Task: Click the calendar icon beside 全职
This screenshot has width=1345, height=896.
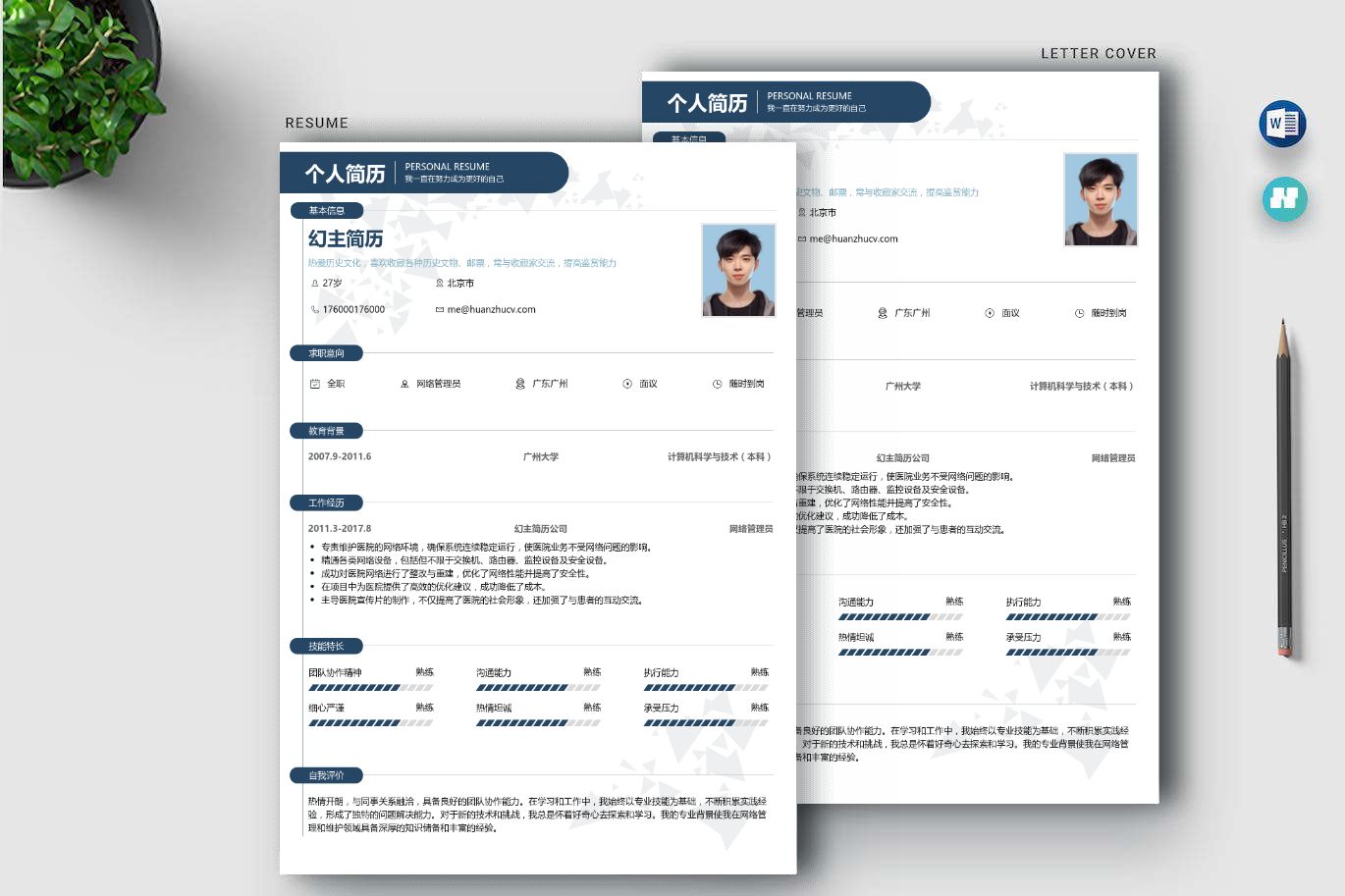Action: [x=315, y=384]
